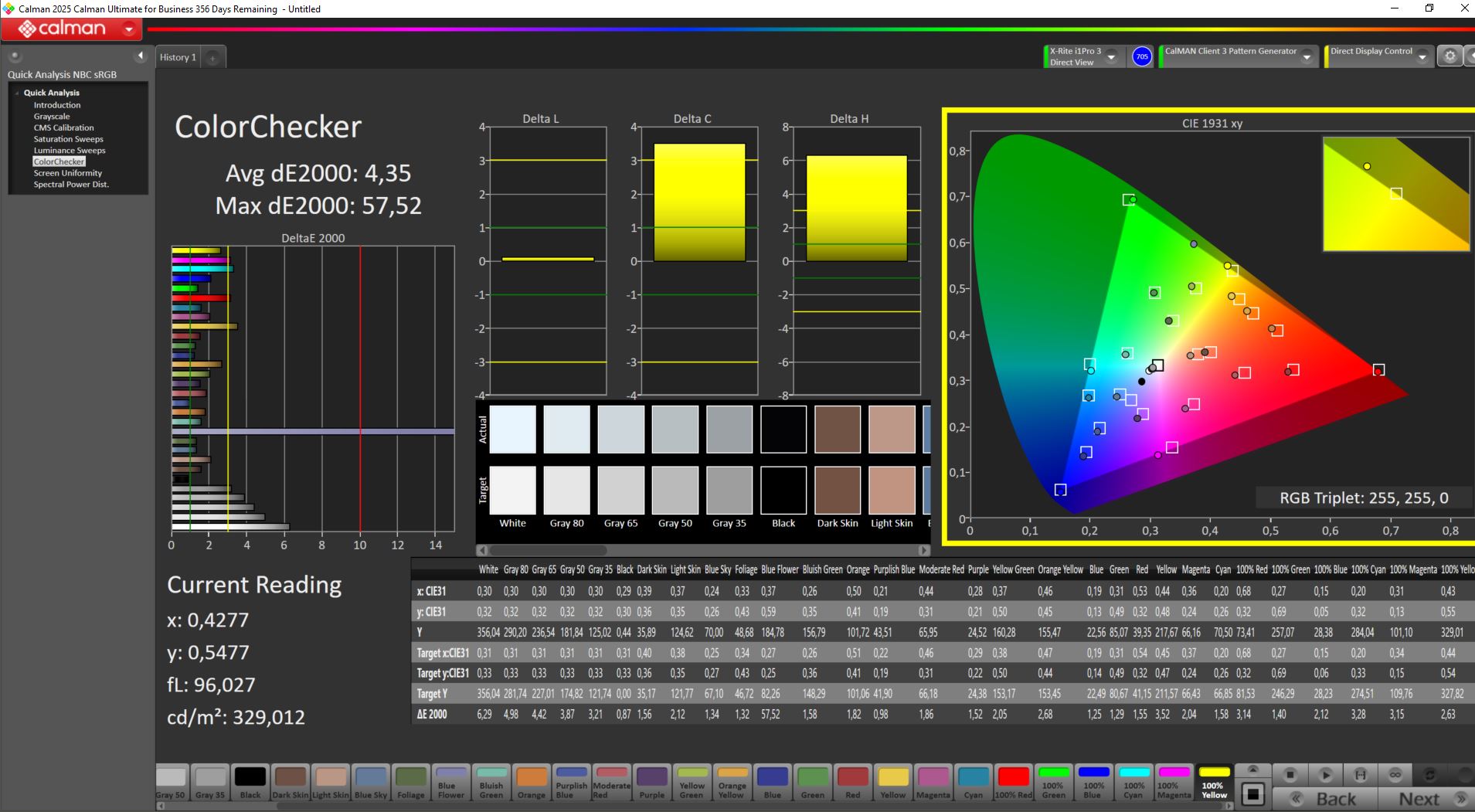Open the Screen Uniformity workflow page

(67, 173)
